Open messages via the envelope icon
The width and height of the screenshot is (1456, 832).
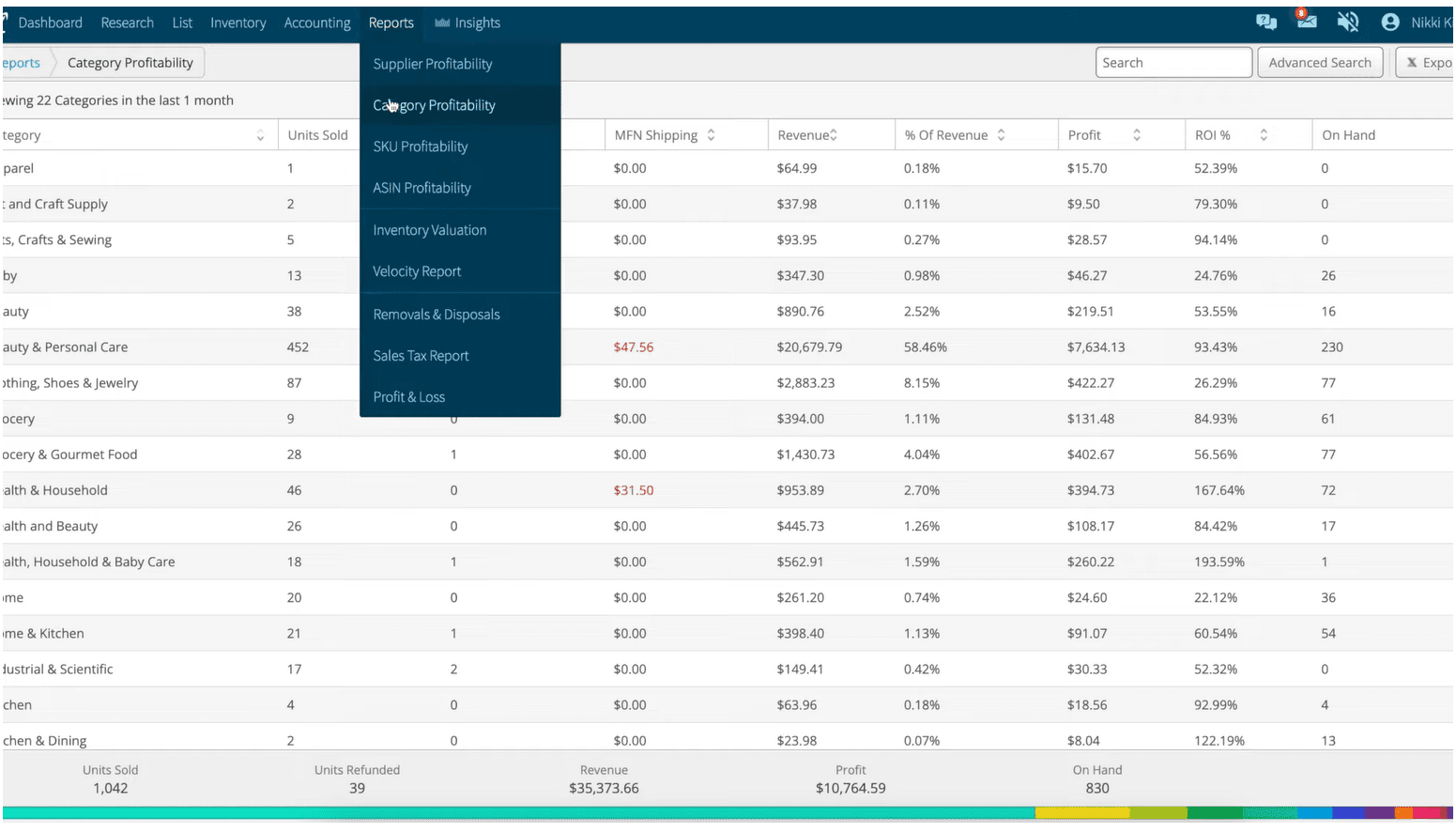coord(1307,23)
